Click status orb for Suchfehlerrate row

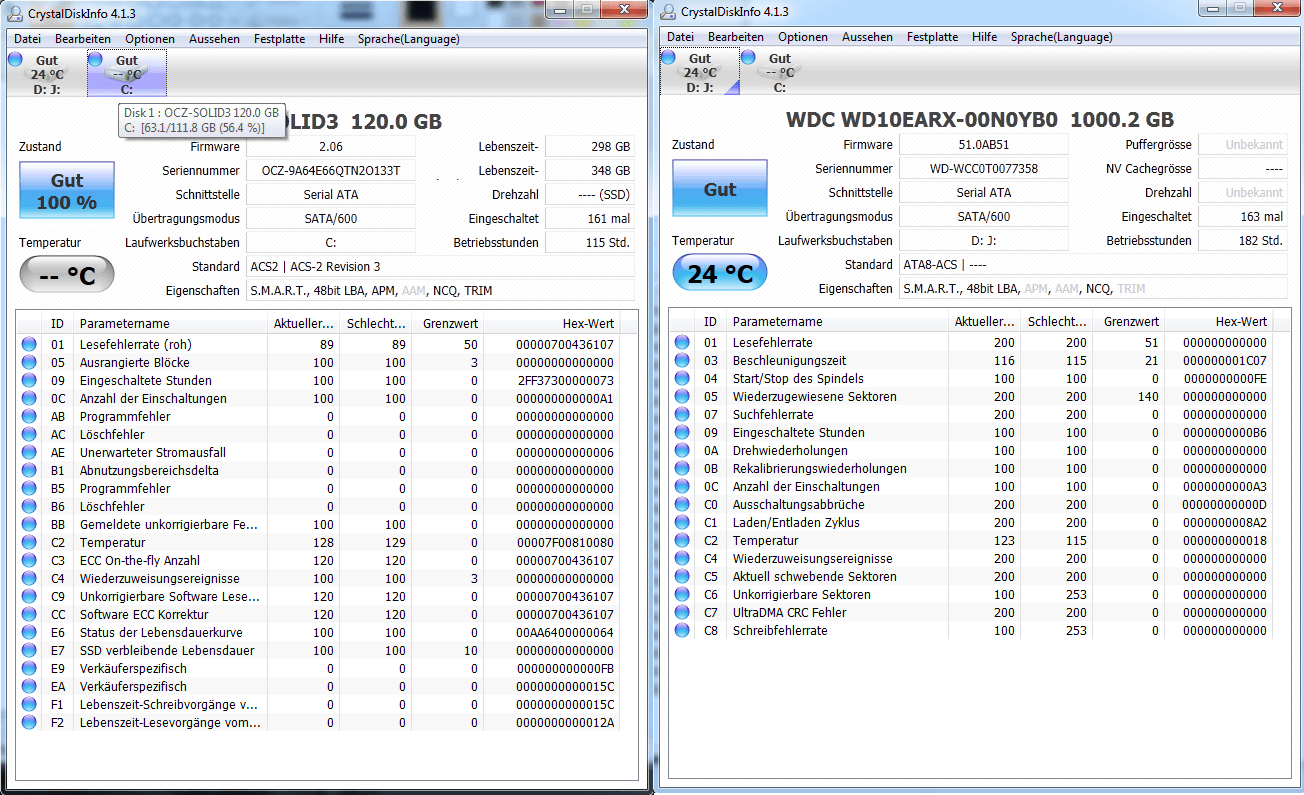[x=682, y=415]
